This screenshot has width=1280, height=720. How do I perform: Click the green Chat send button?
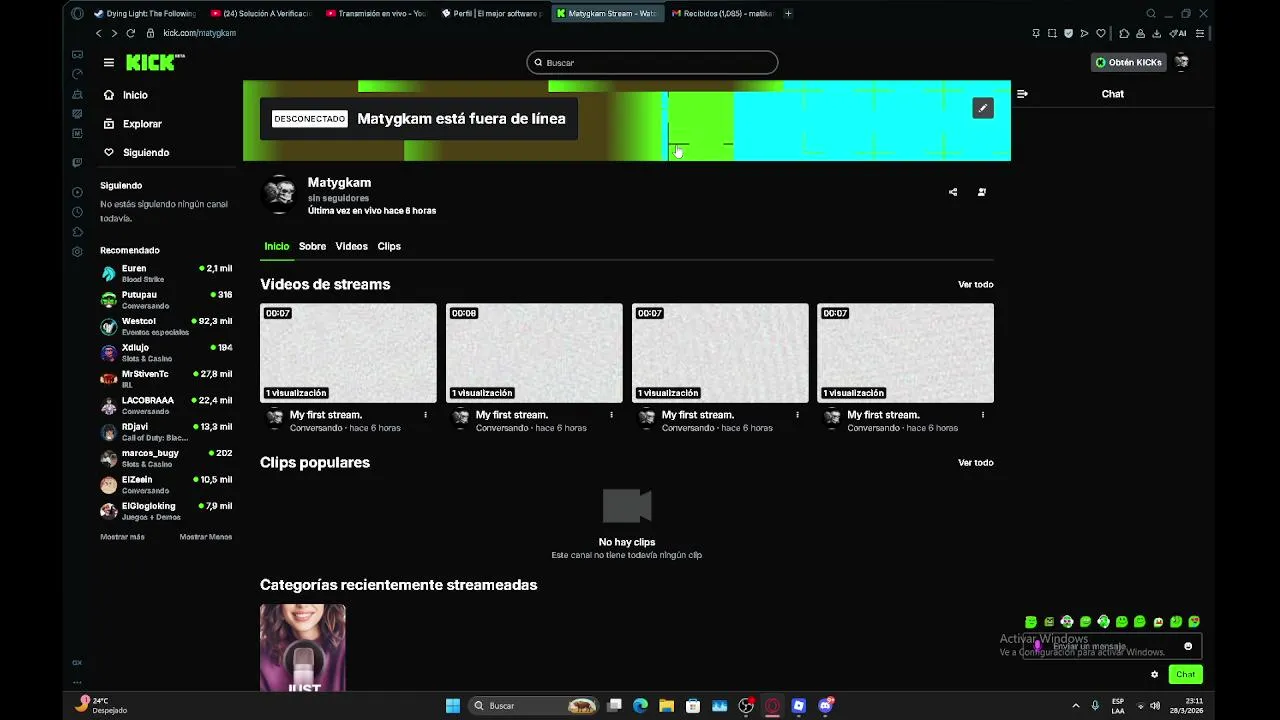click(x=1185, y=675)
